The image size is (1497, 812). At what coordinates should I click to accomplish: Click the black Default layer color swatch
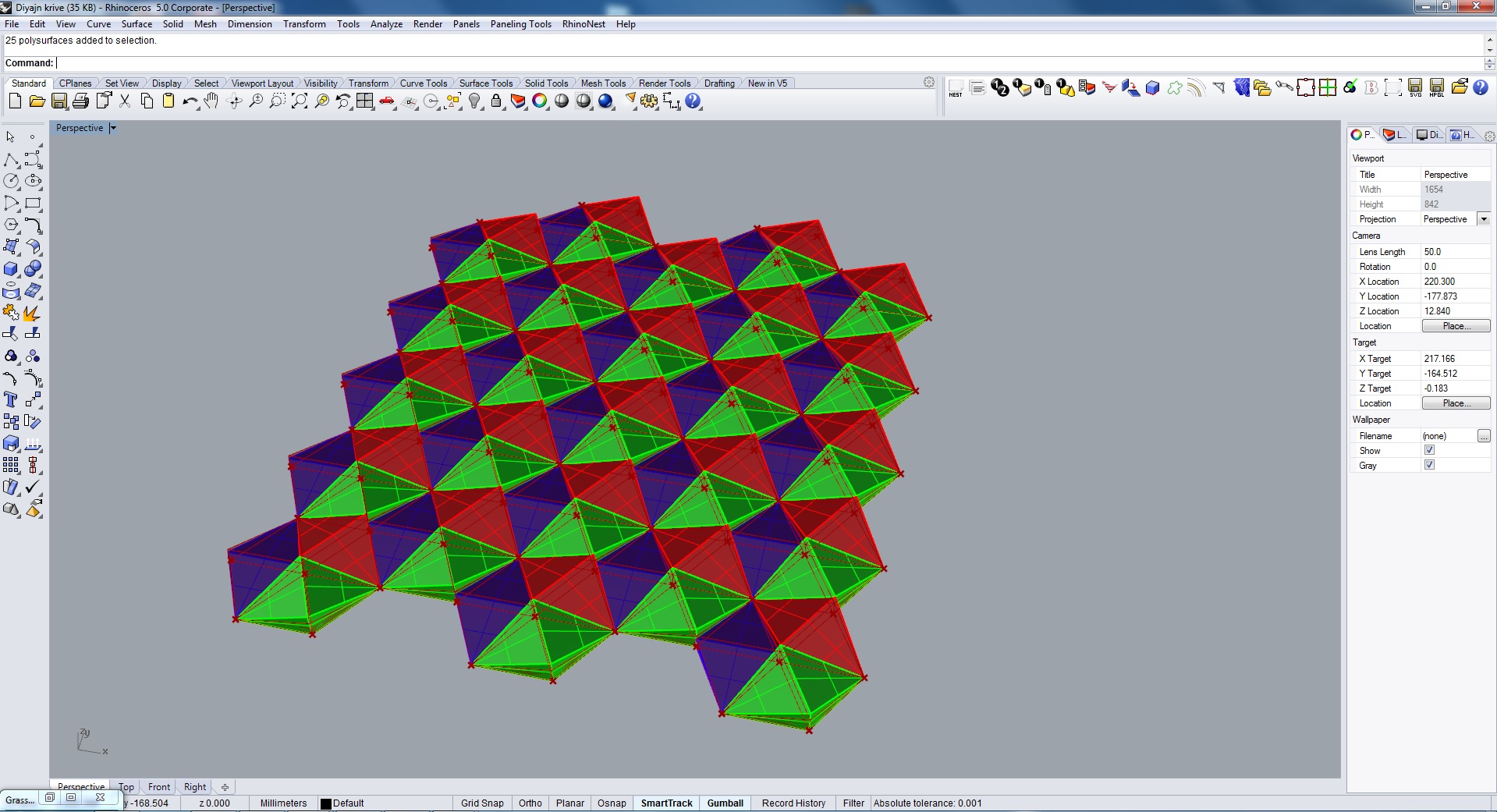pos(326,803)
